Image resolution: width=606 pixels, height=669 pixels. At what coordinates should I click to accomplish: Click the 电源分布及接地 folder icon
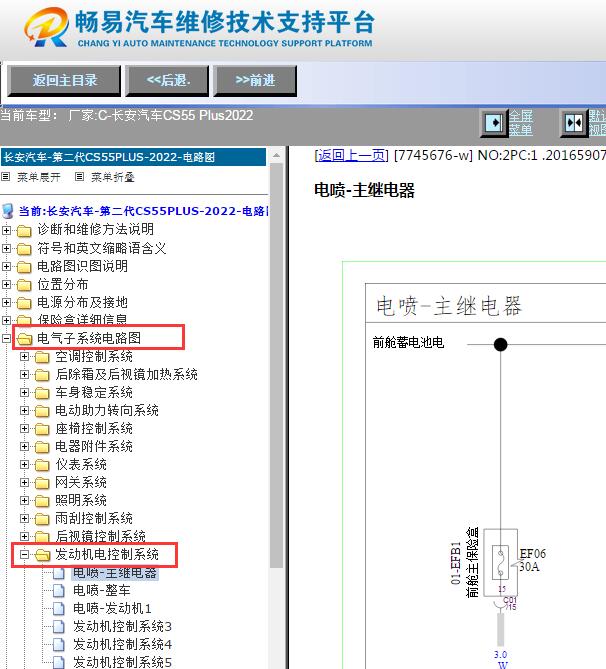24,303
